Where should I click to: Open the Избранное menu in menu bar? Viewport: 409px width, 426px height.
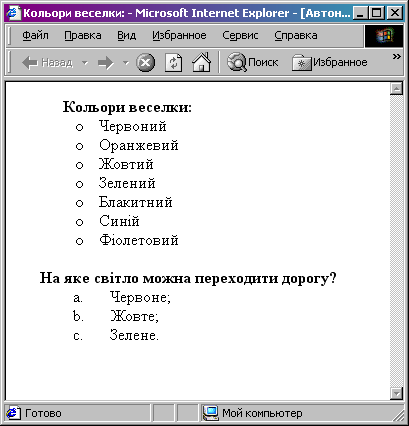pos(179,35)
